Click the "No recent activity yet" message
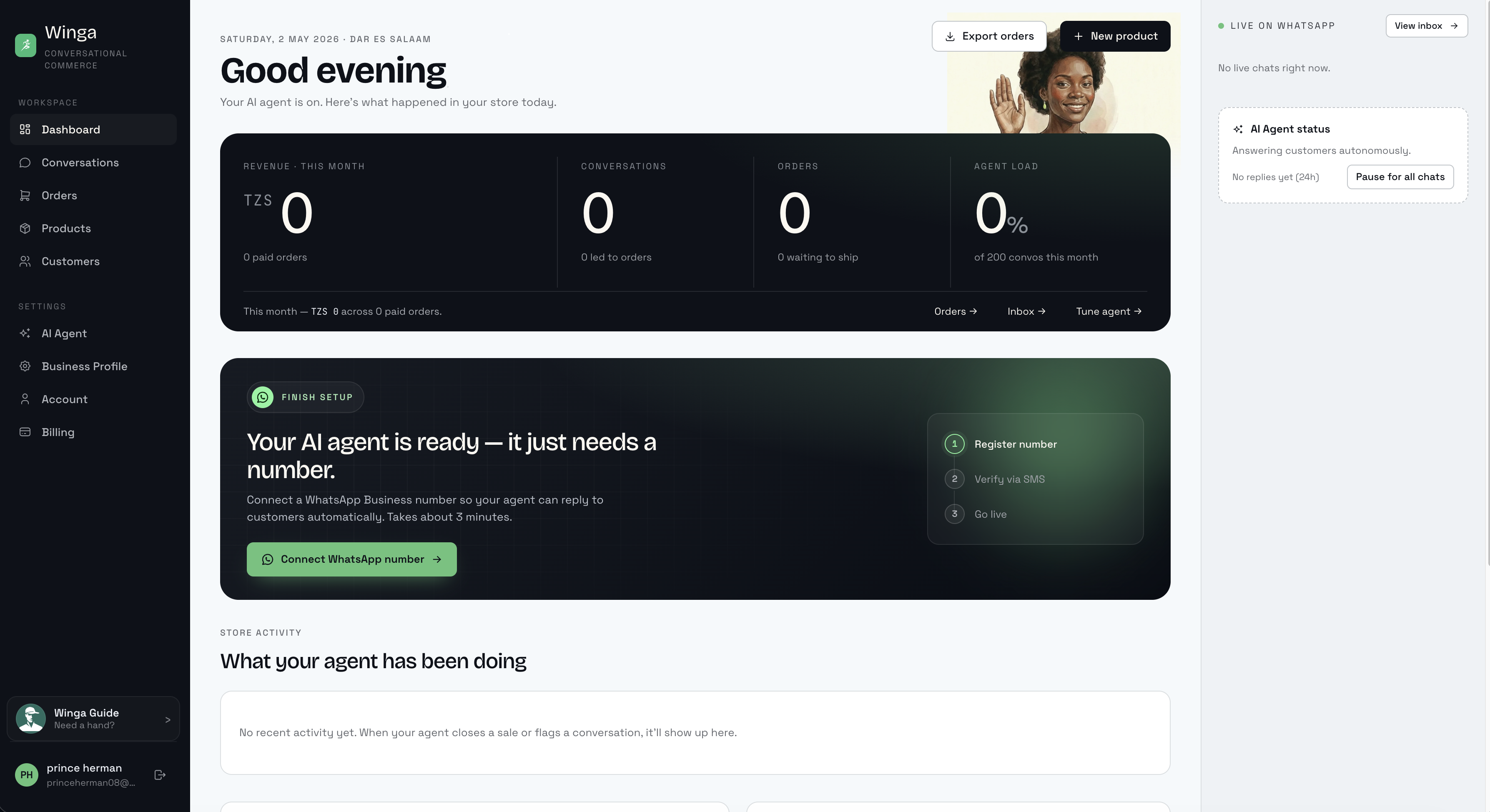 (488, 733)
